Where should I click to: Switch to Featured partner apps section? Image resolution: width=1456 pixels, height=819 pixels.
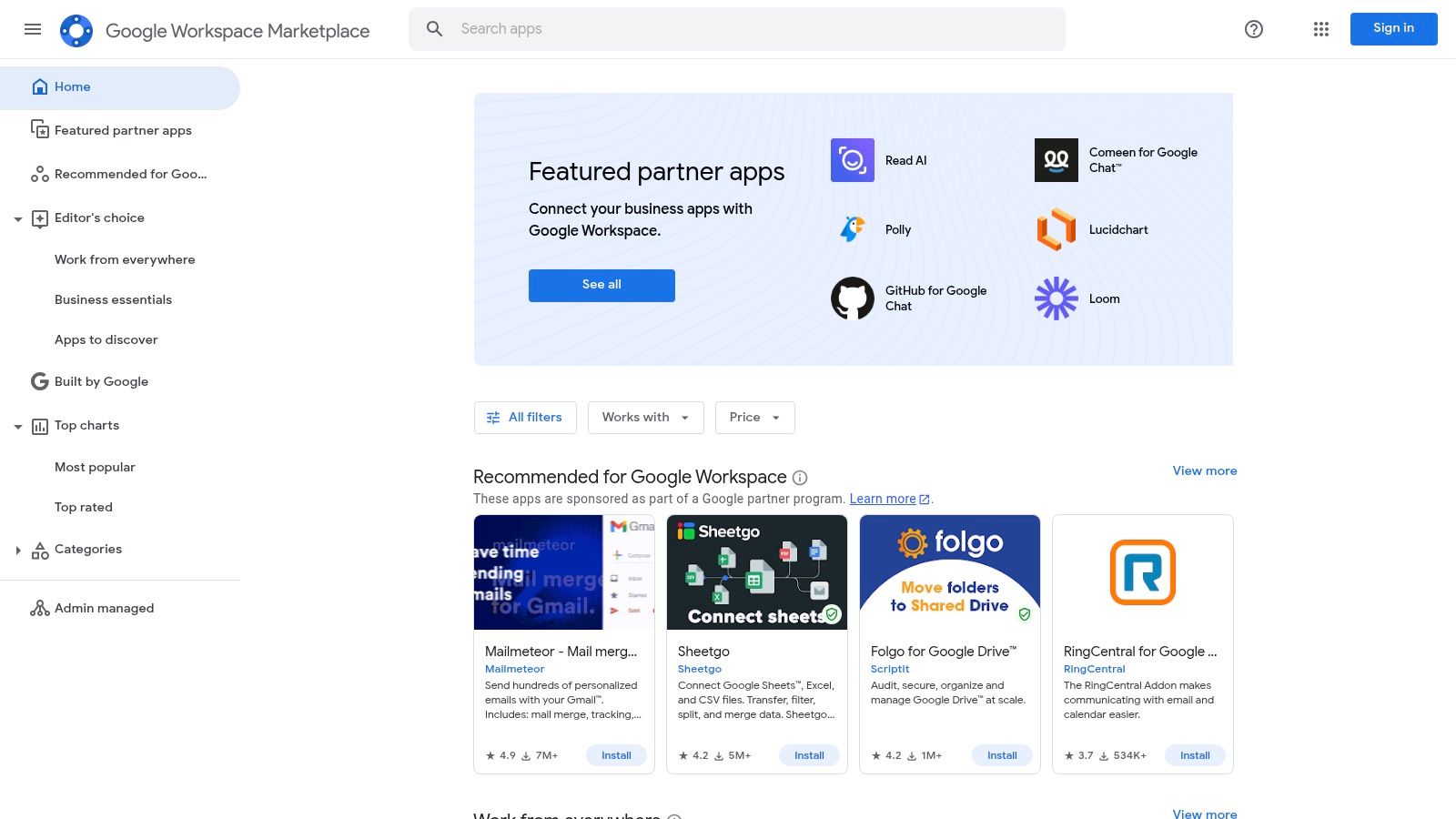(123, 130)
